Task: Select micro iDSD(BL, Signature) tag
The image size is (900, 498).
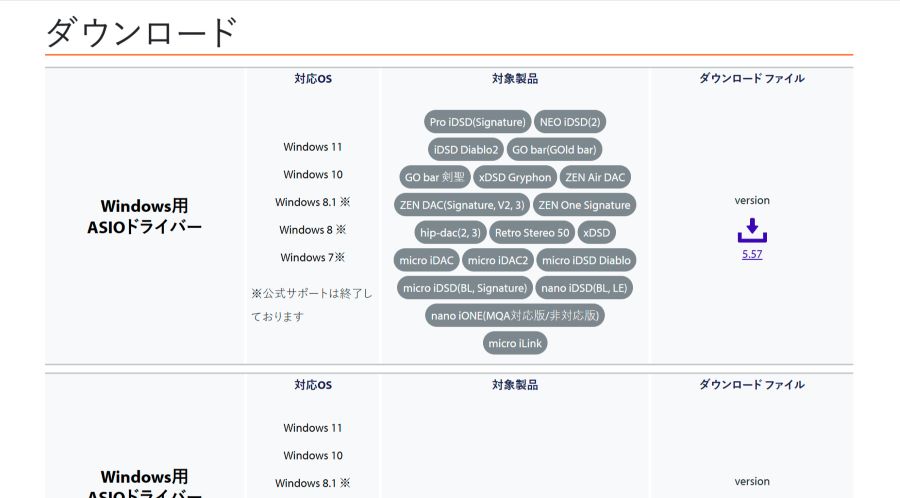Action: (x=465, y=288)
